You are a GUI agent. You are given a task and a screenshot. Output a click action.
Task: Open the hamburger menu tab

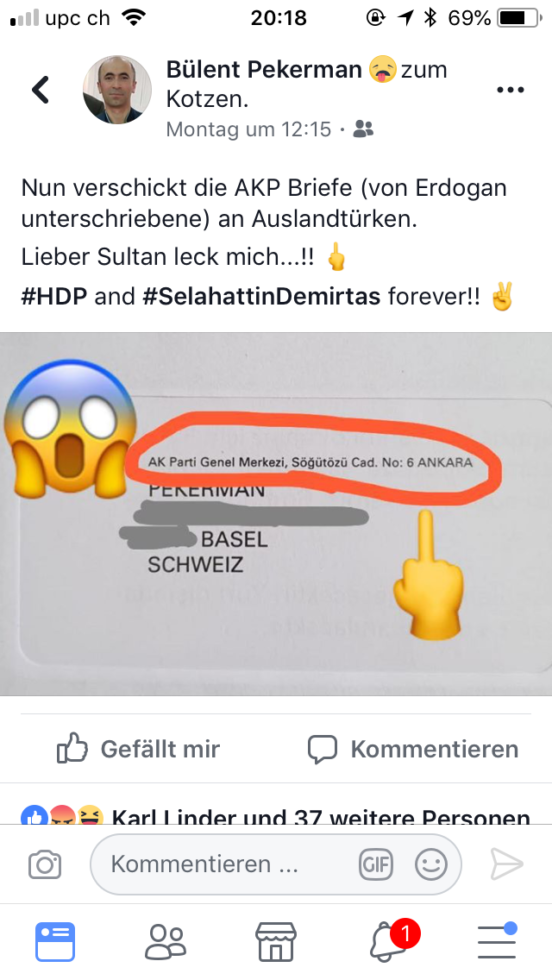click(x=498, y=941)
